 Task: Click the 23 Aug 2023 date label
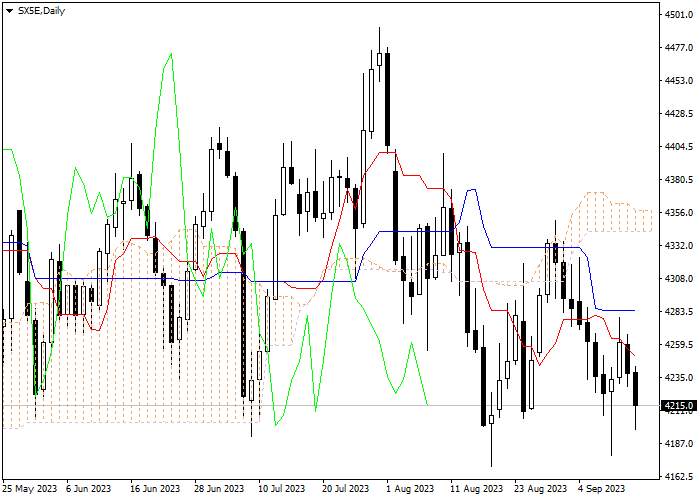click(x=541, y=488)
